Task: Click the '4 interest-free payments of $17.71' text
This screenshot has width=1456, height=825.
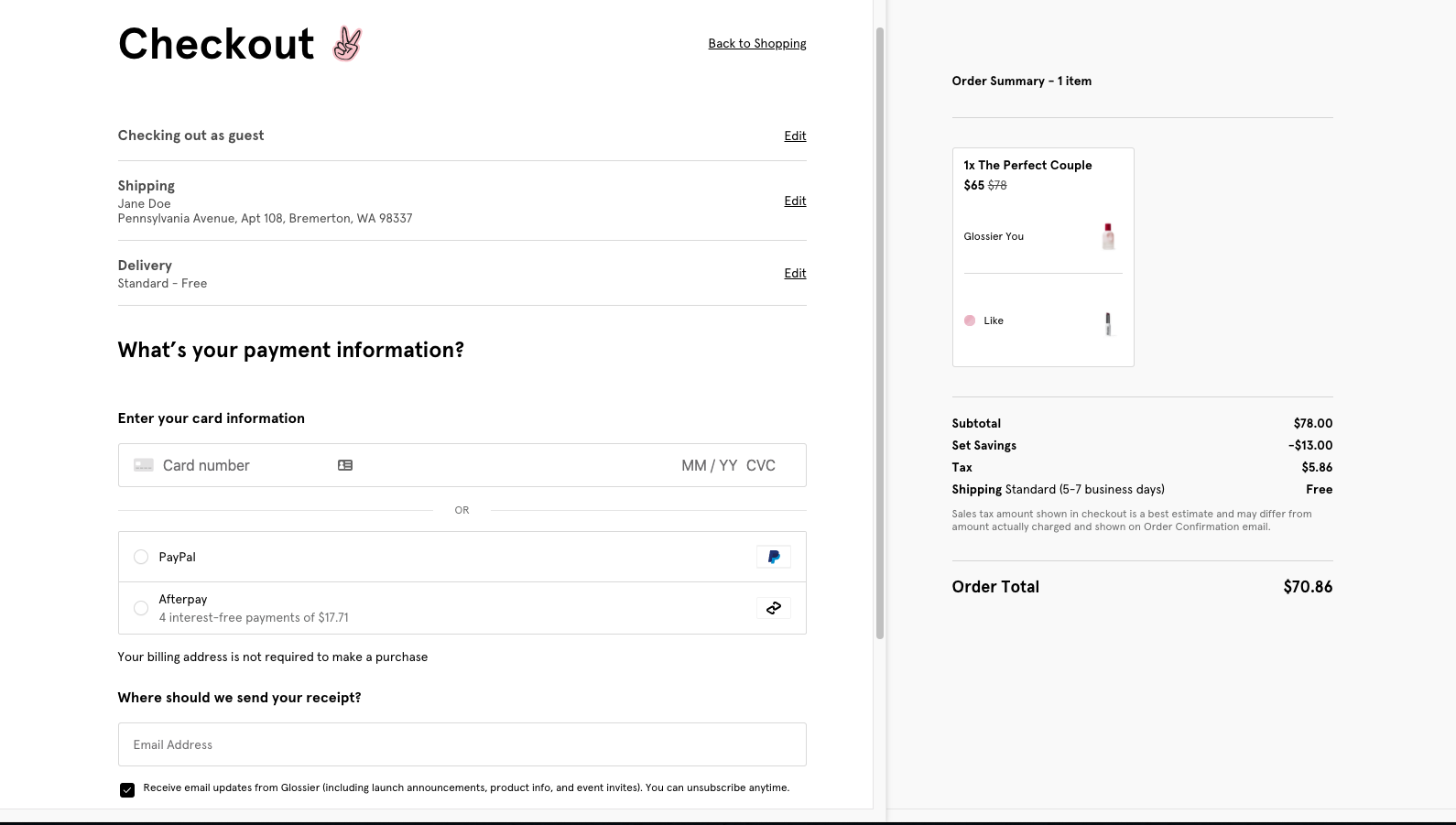Action: [254, 617]
